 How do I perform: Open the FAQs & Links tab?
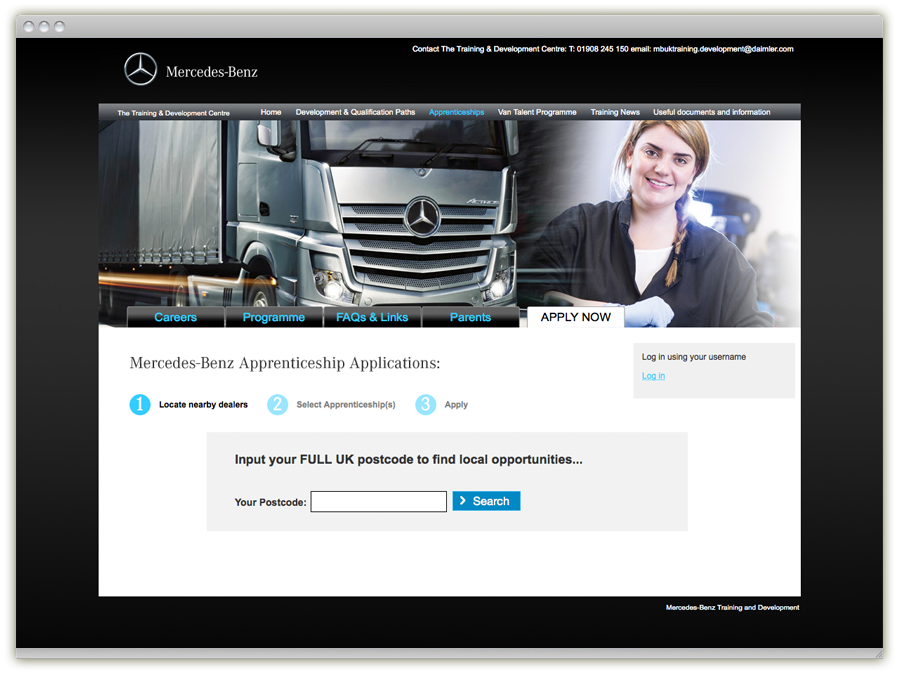372,318
